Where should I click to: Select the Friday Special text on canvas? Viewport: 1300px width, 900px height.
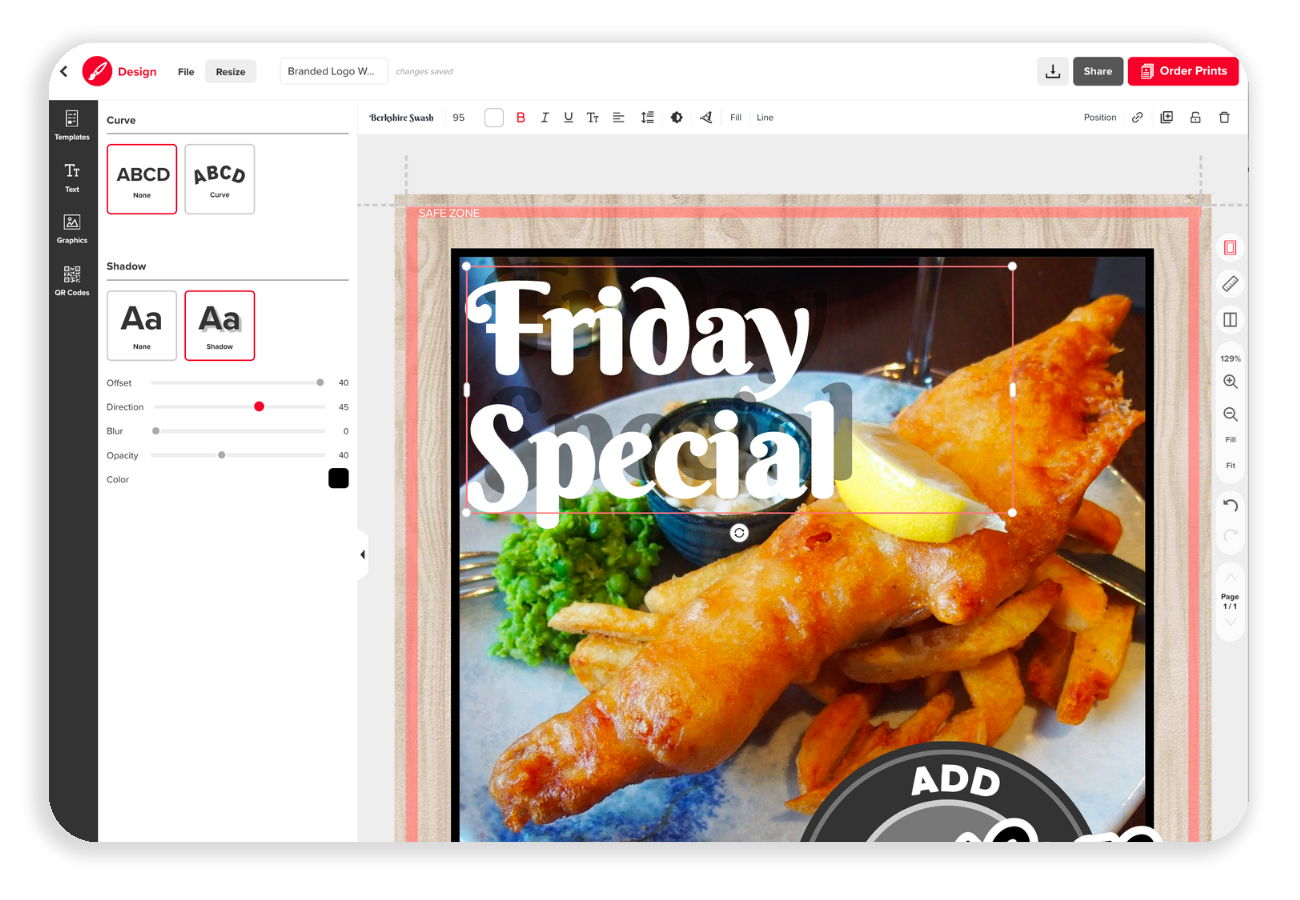(x=739, y=389)
